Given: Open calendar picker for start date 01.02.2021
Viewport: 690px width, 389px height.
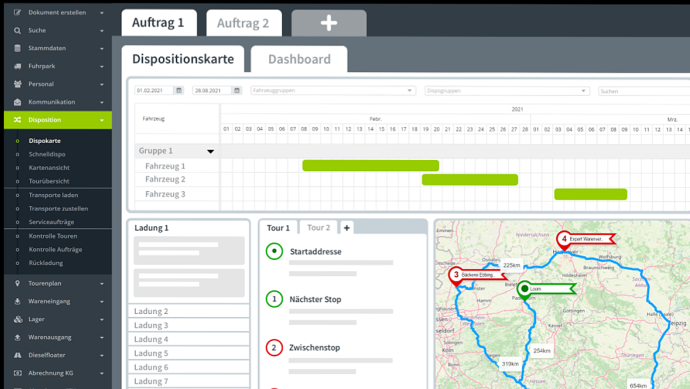Looking at the screenshot, I should pyautogui.click(x=179, y=90).
